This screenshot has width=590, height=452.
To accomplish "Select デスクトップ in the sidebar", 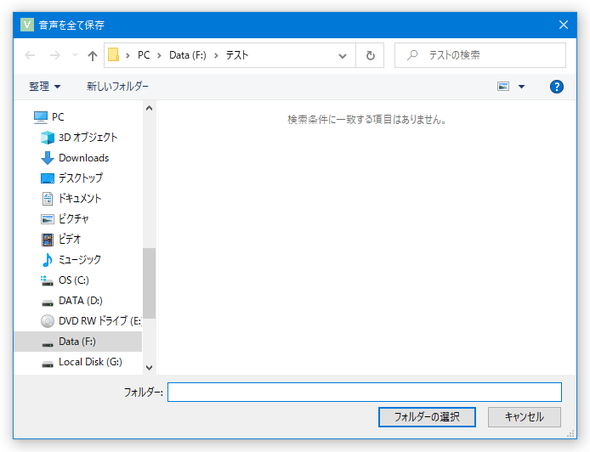I will [x=80, y=178].
